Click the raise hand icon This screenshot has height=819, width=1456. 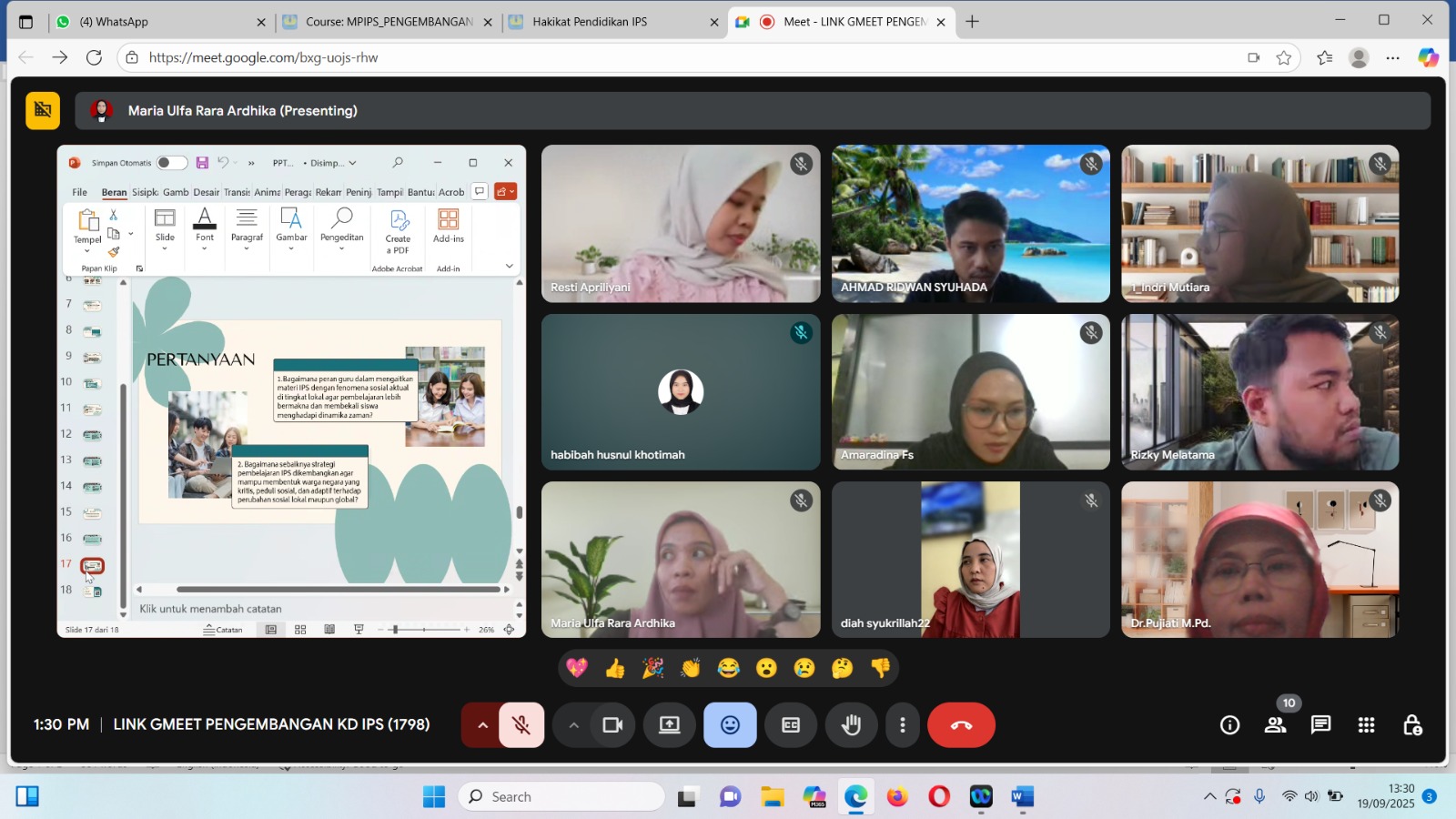pos(851,725)
